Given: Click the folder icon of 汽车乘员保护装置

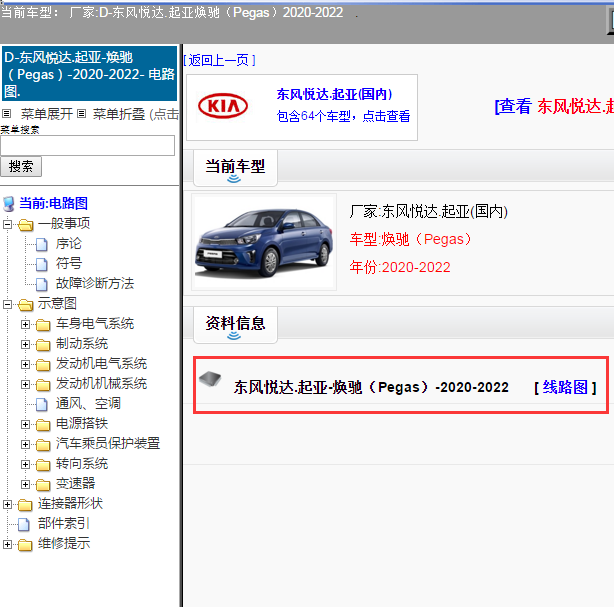Looking at the screenshot, I should pos(43,444).
